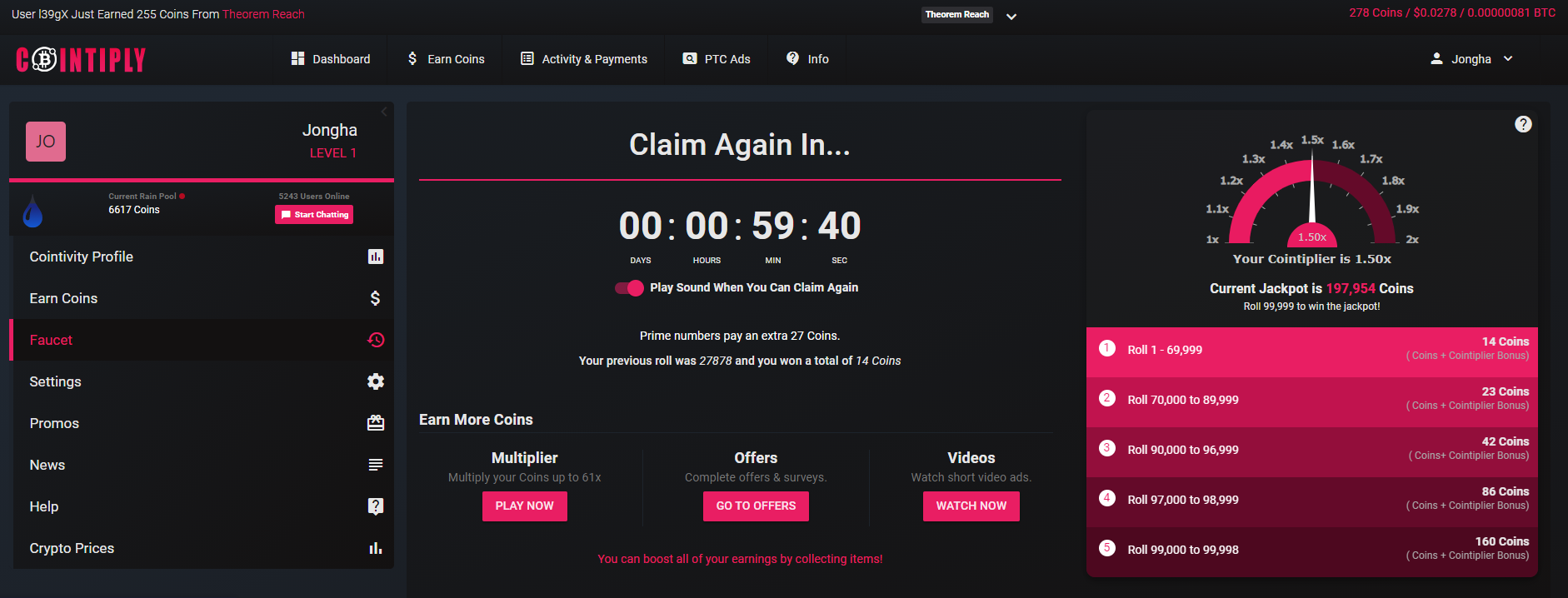Click the Faucet history clock icon
Viewport: 1568px width, 598px height.
pyautogui.click(x=376, y=340)
